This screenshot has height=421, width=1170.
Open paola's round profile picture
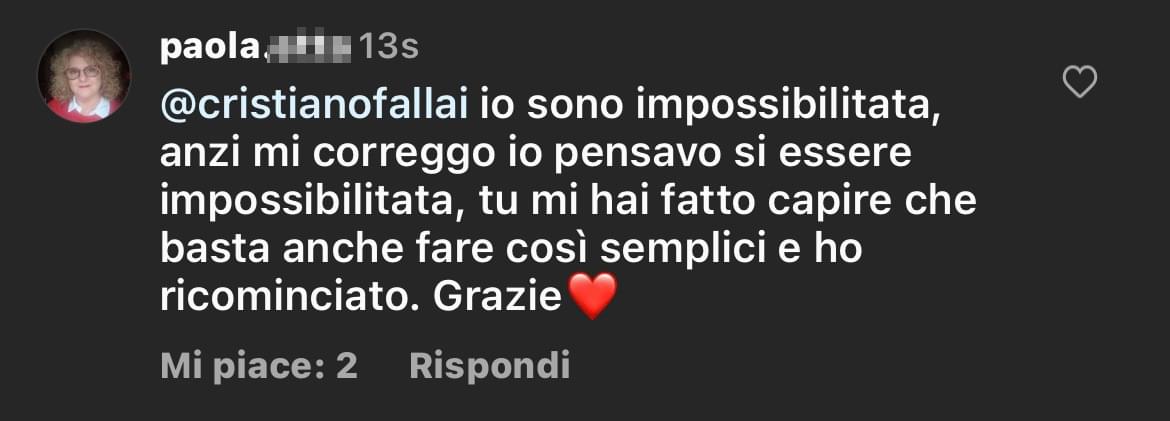point(84,76)
